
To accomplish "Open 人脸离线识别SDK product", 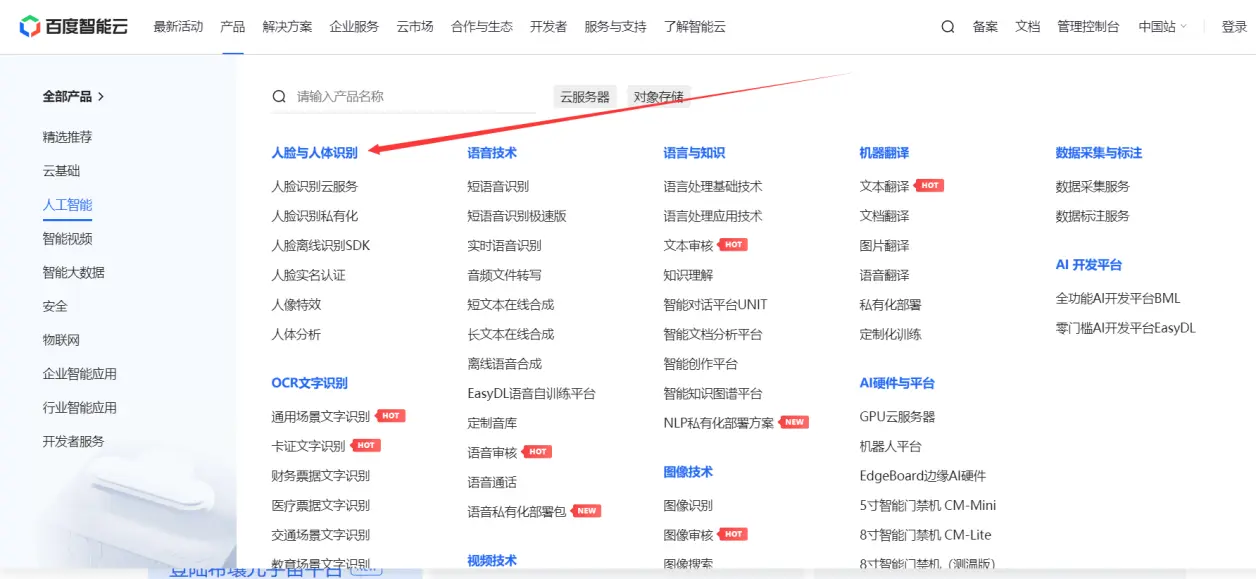I will pyautogui.click(x=320, y=245).
